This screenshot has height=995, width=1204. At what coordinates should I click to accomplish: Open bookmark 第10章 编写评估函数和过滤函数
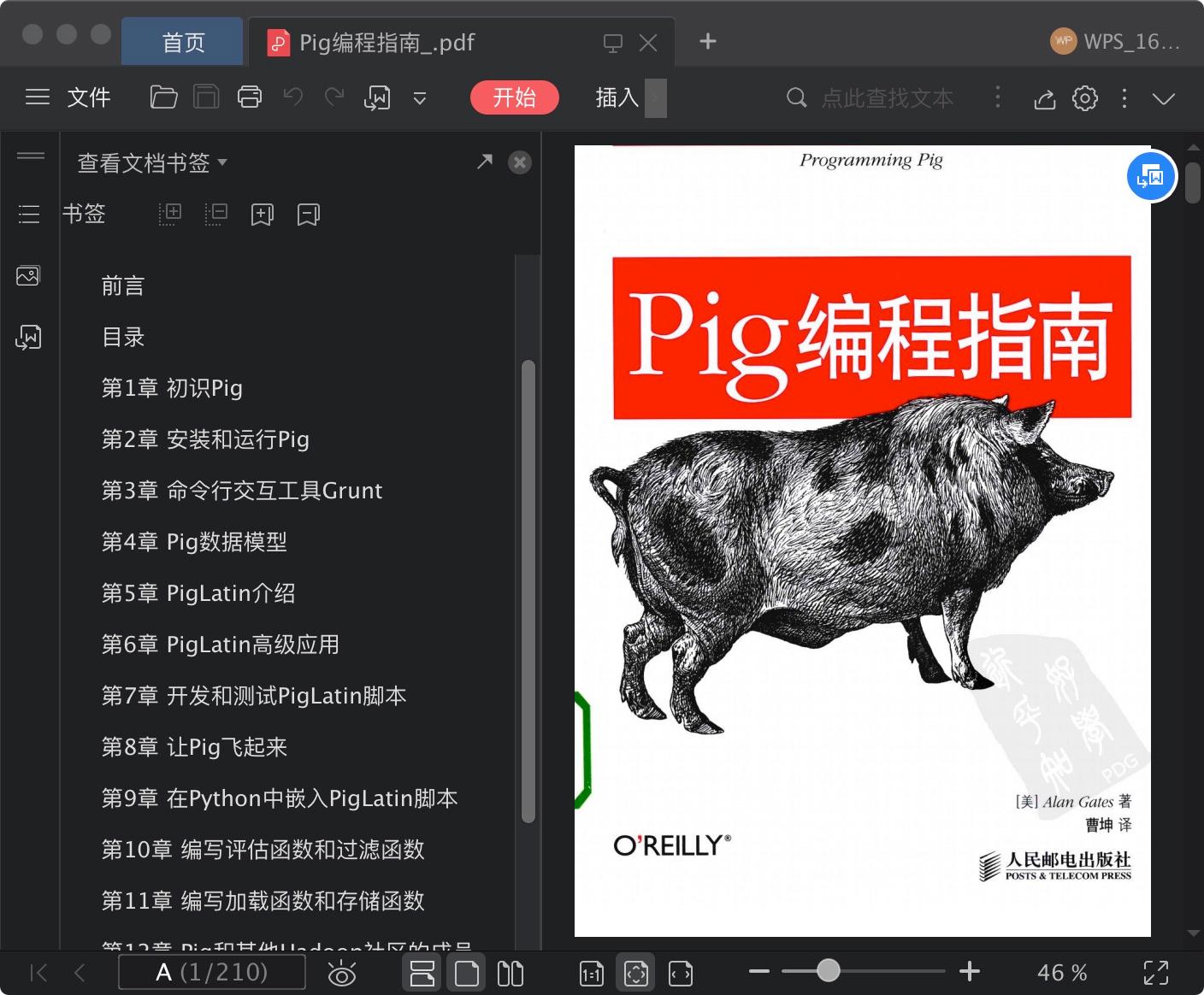[263, 850]
